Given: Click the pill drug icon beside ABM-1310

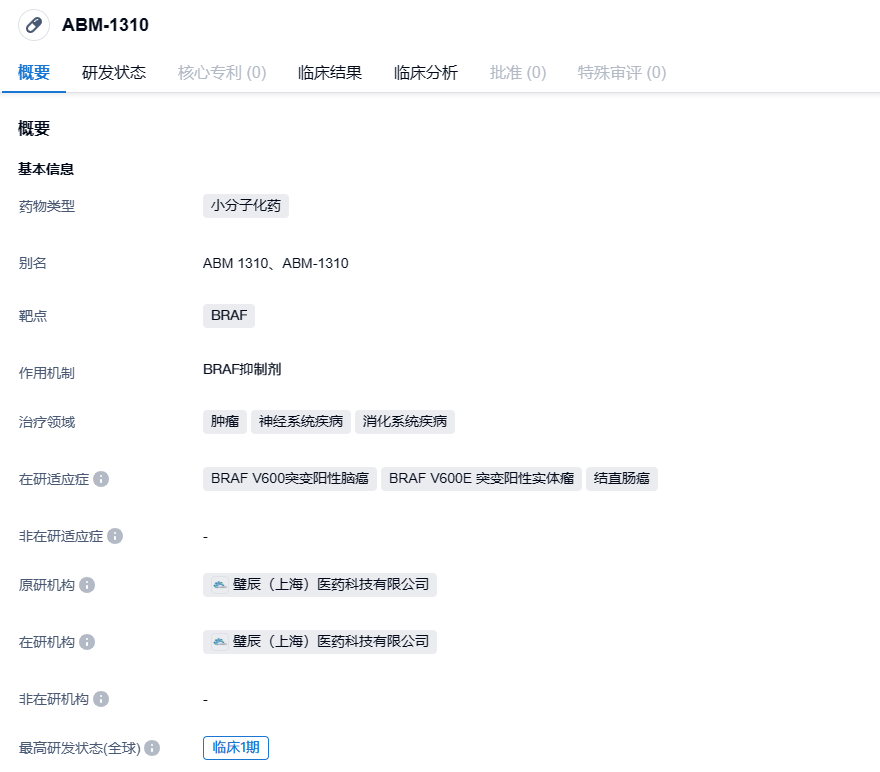Looking at the screenshot, I should [x=34, y=25].
